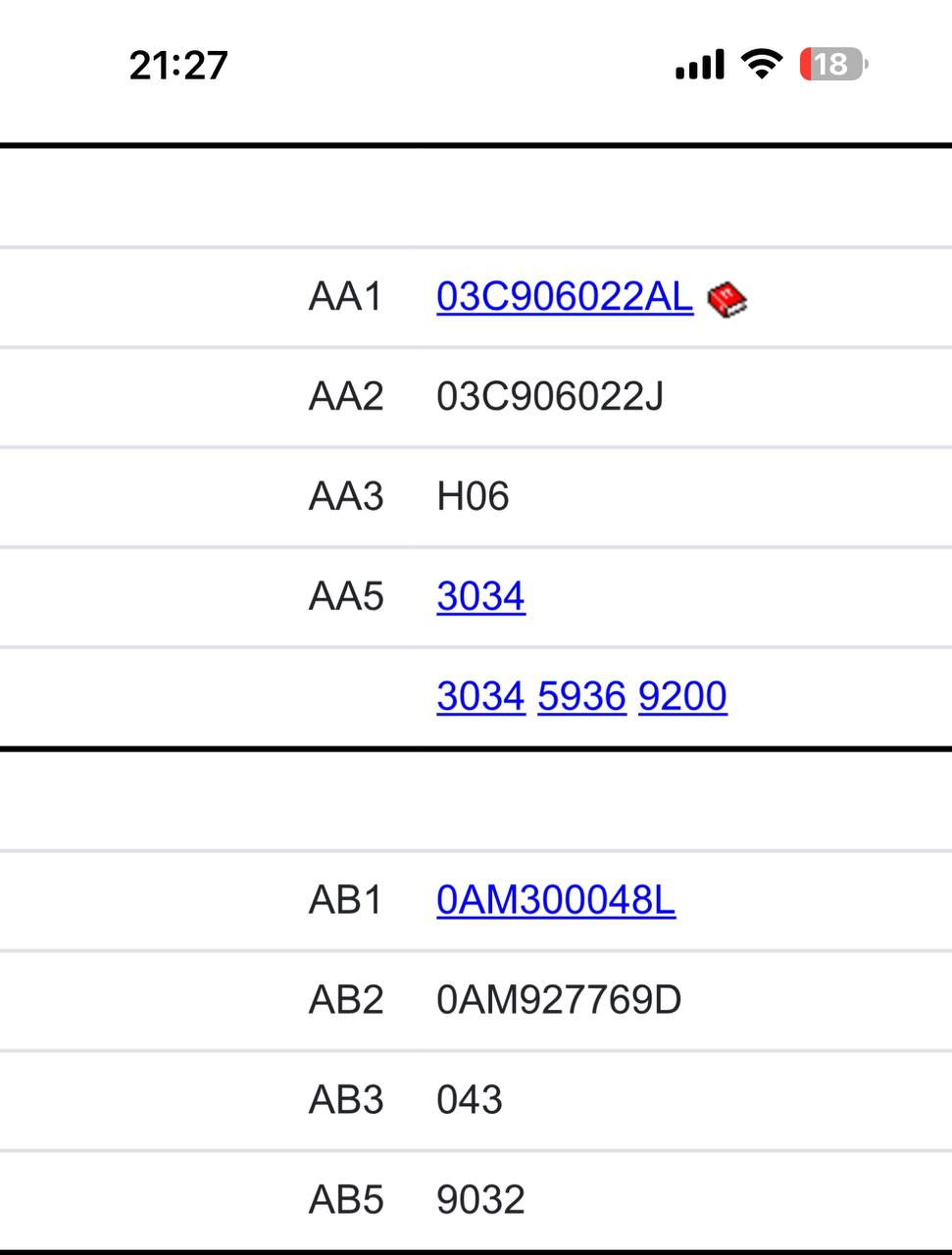Tap the AA5 row label
Screen dimensions: 952x1255
coord(345,596)
